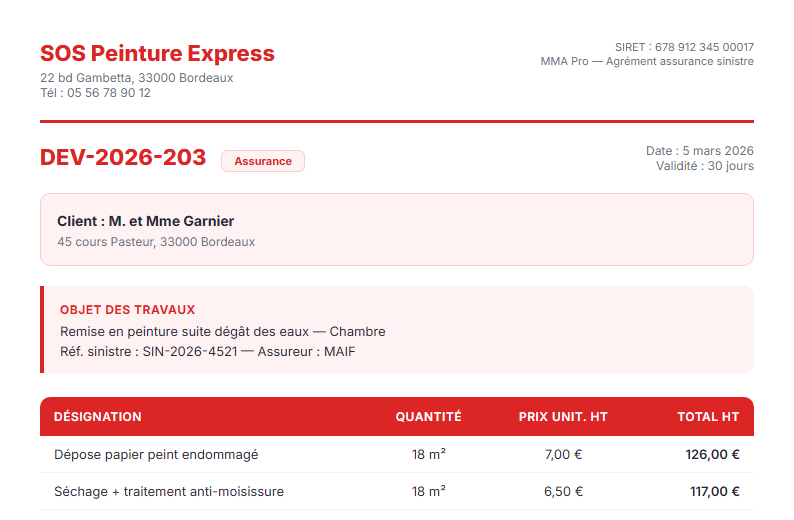The image size is (794, 520).
Task: Click the date 5 mars 2026
Action: (x=699, y=151)
